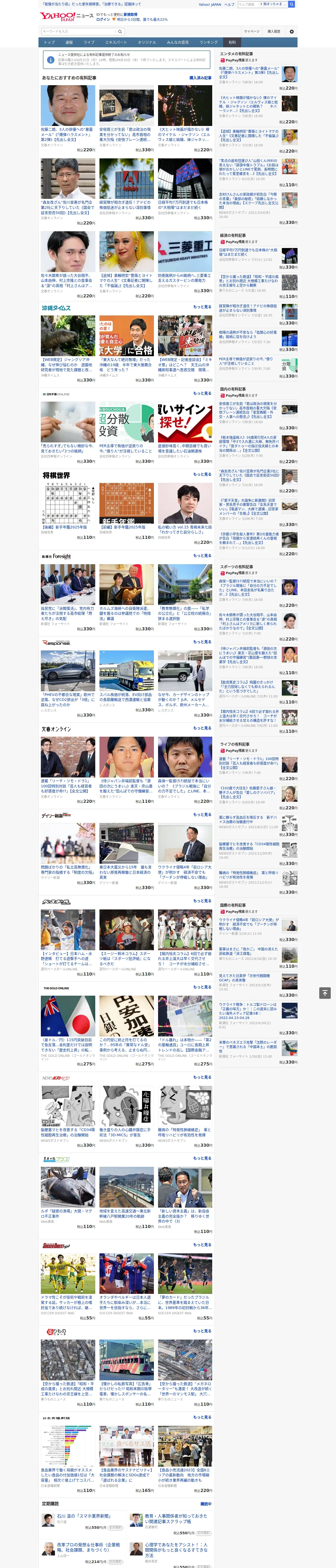Image resolution: width=336 pixels, height=1568 pixels.
Task: Open 購読中 link in 定期購読 section
Action: (206, 1504)
